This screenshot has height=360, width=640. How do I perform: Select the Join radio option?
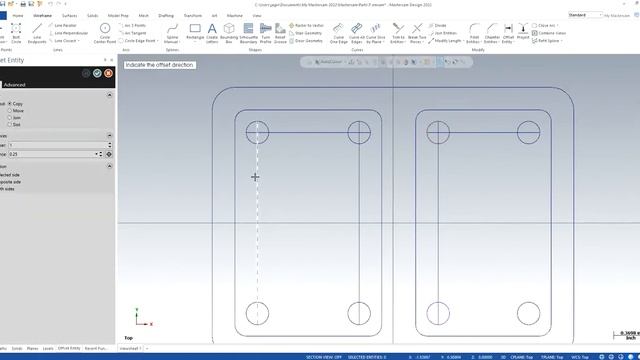click(10, 118)
